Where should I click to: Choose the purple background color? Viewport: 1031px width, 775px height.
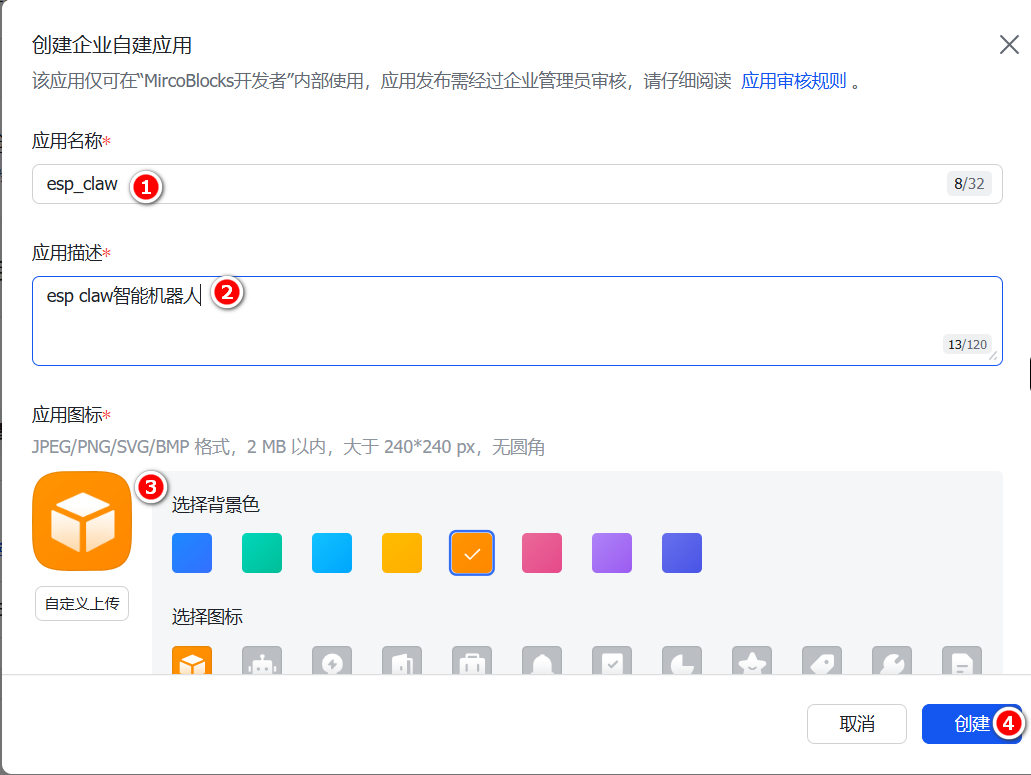612,553
